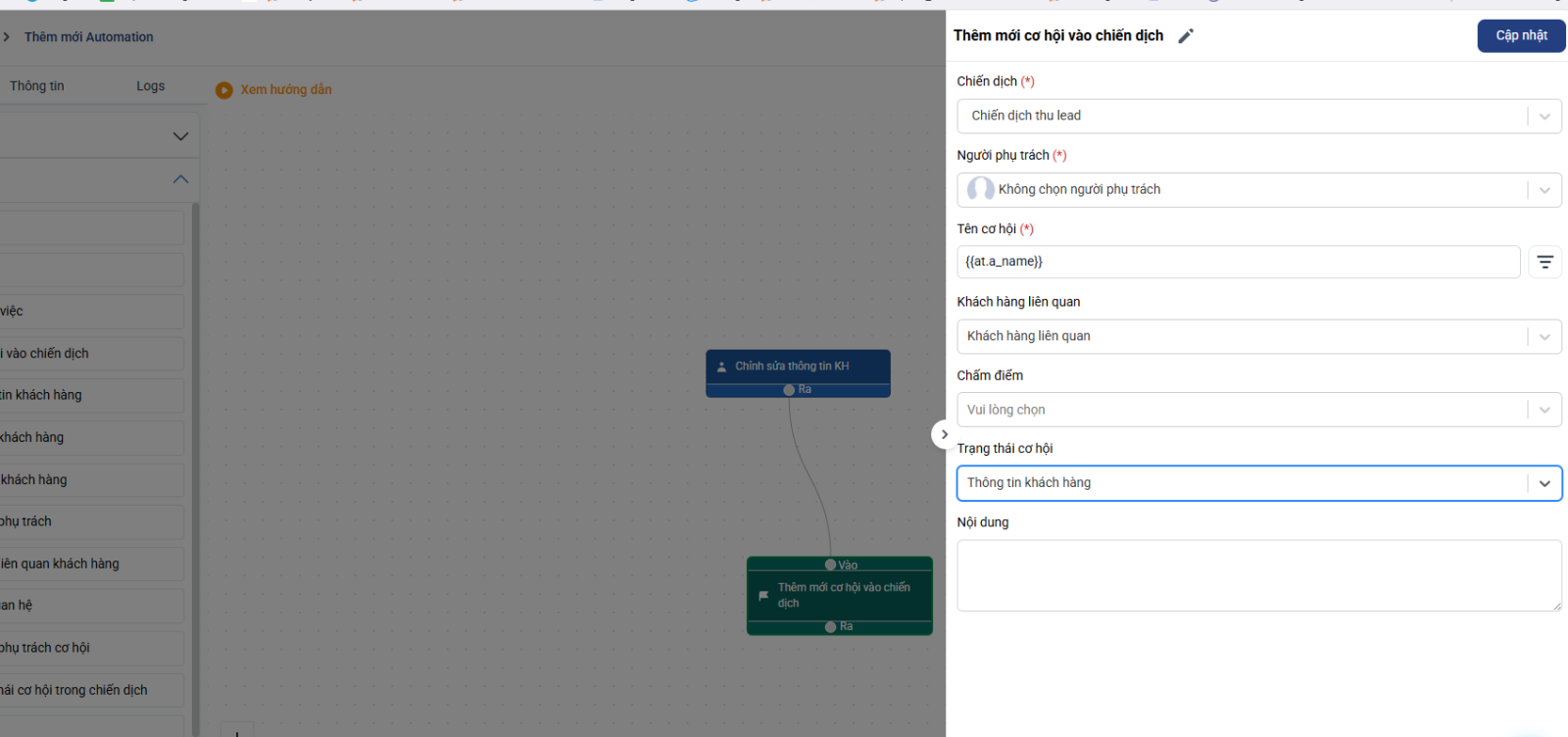
Task: Click into the Nội dung text area
Action: tap(1258, 575)
